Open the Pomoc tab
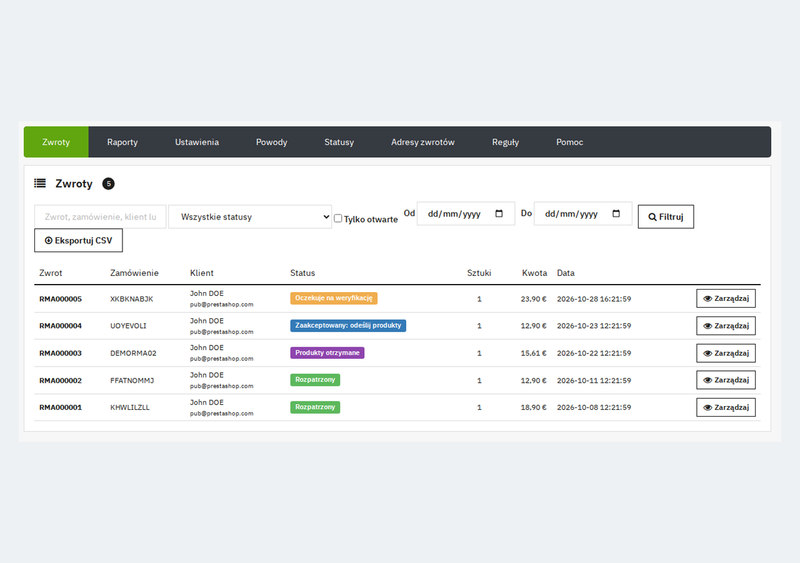Image resolution: width=800 pixels, height=563 pixels. click(569, 142)
